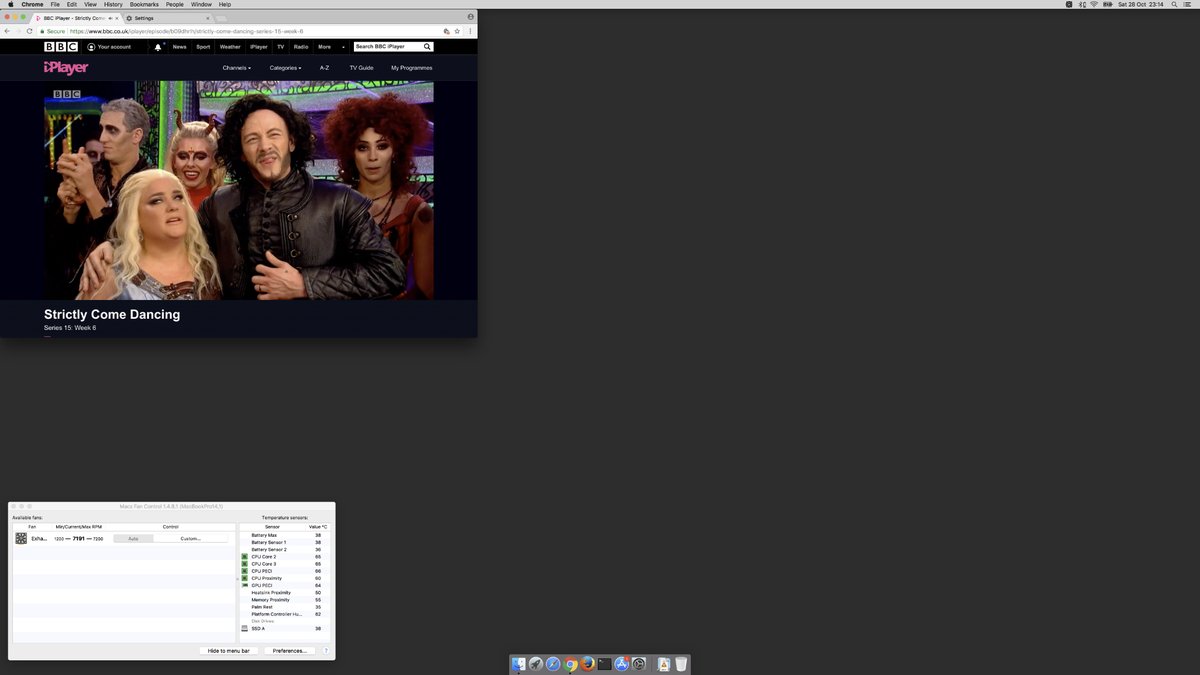The width and height of the screenshot is (1200, 675).
Task: Click the Strictly Come Dancing video player
Action: 239,190
